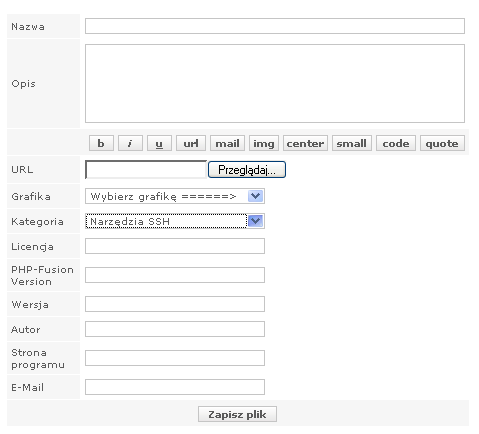Center text using center button
The image size is (479, 434).
pyautogui.click(x=305, y=143)
